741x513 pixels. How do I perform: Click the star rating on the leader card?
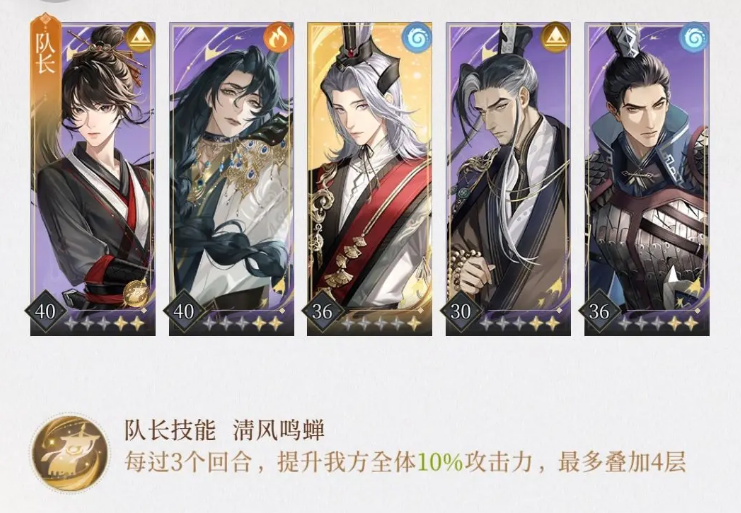coord(105,323)
